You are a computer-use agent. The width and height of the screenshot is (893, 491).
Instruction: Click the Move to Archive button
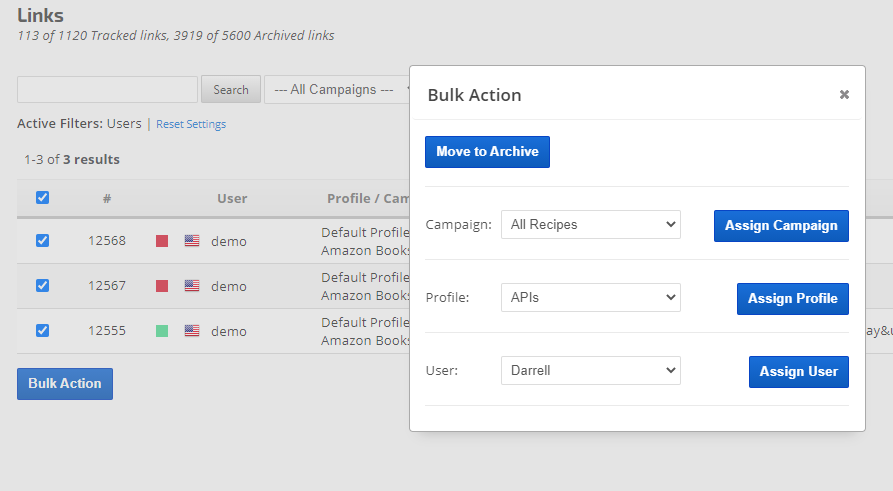point(487,152)
